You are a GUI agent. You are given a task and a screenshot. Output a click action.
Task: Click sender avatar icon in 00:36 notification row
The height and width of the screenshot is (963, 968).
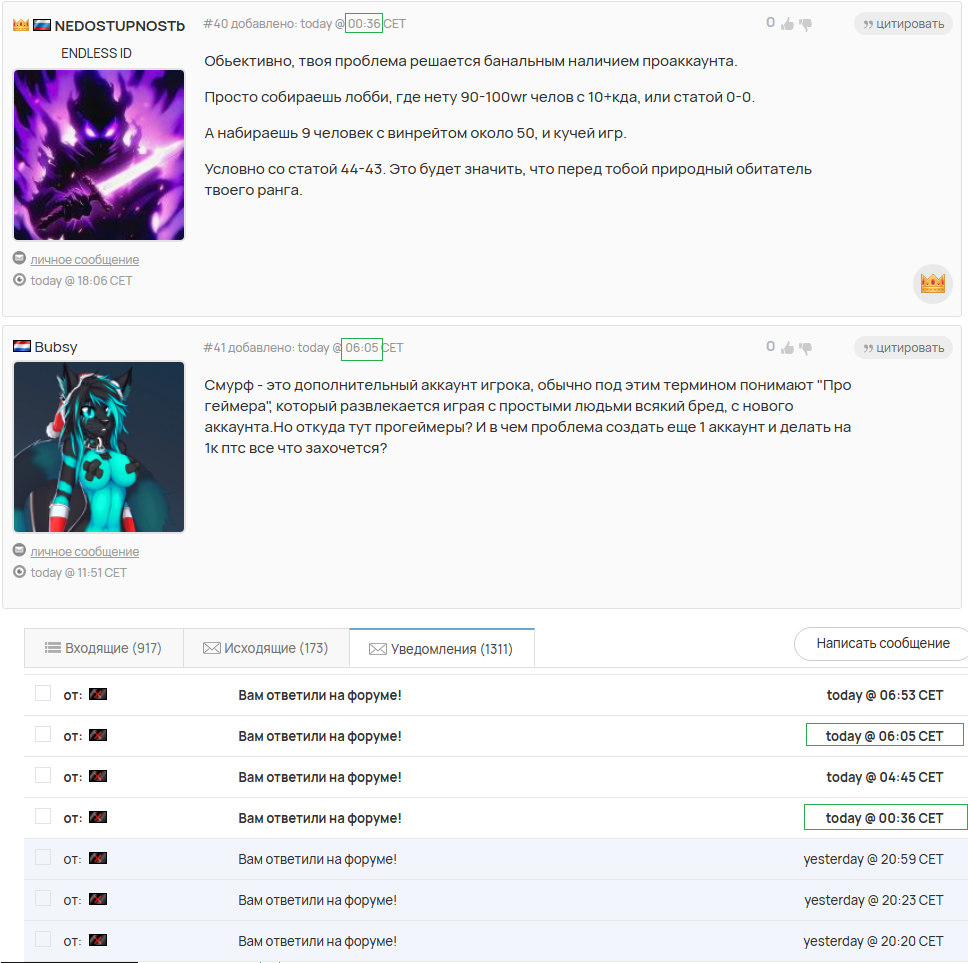coord(98,817)
